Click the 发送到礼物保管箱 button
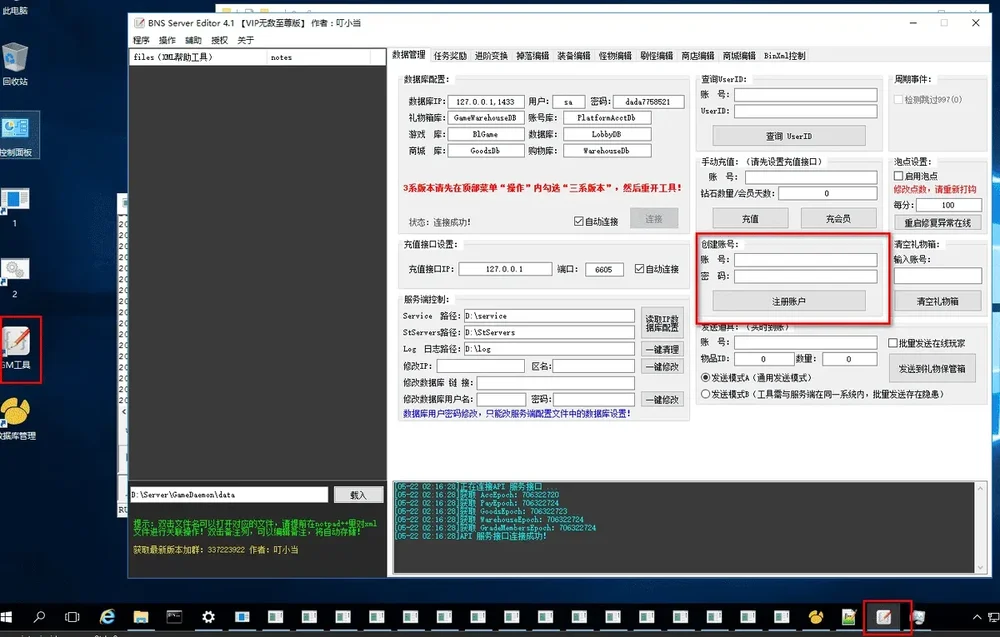1000x637 pixels. [x=932, y=369]
